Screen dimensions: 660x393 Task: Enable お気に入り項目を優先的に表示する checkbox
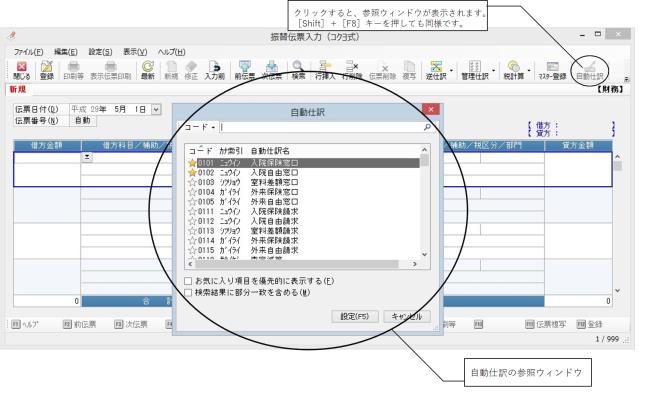point(188,281)
